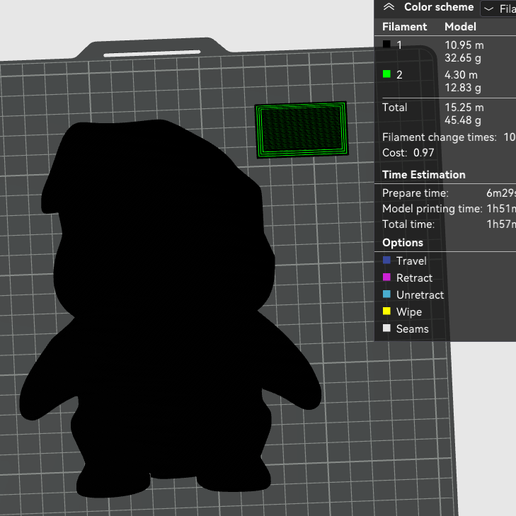This screenshot has height=516, width=516.
Task: Click the build plate handle slot
Action: (152, 53)
